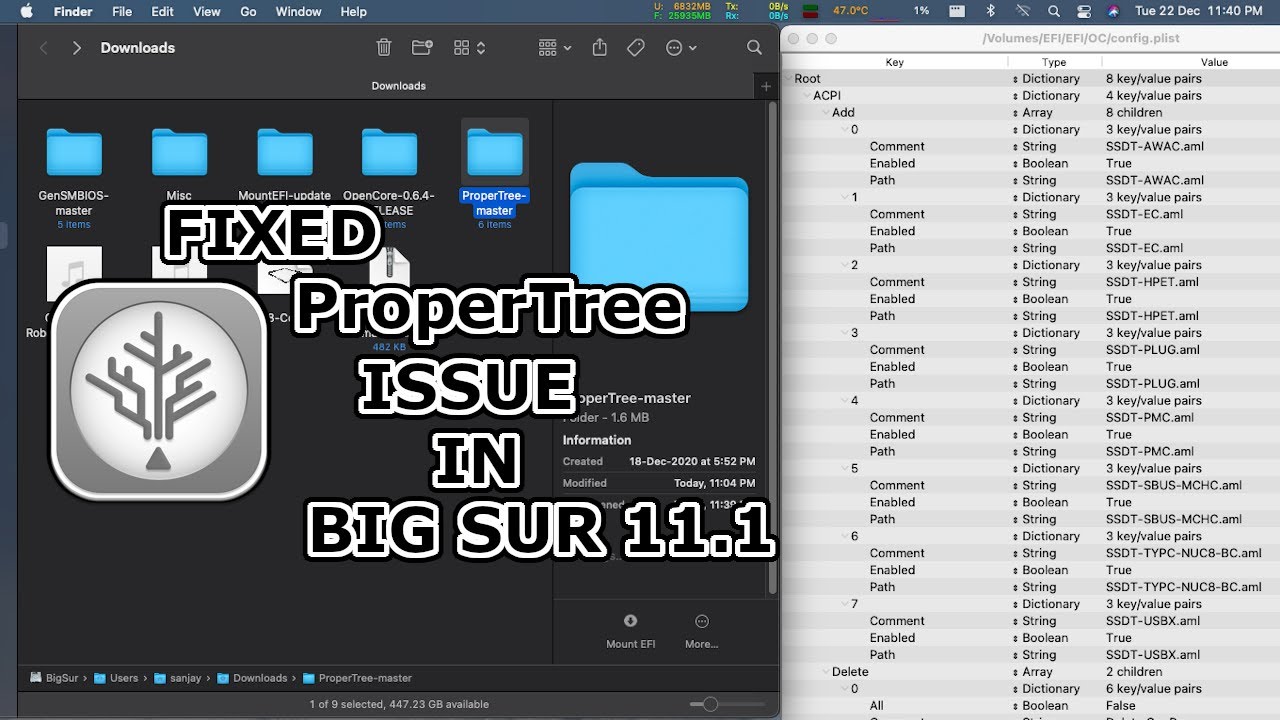
Task: Open the Apple menu
Action: [27, 11]
